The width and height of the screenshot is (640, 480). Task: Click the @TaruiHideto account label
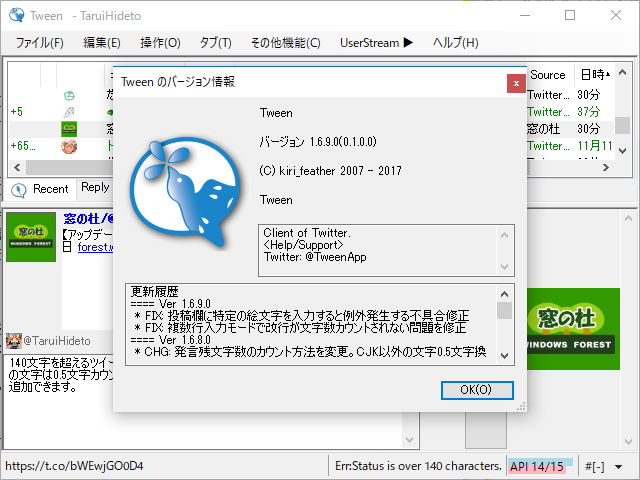(x=57, y=341)
